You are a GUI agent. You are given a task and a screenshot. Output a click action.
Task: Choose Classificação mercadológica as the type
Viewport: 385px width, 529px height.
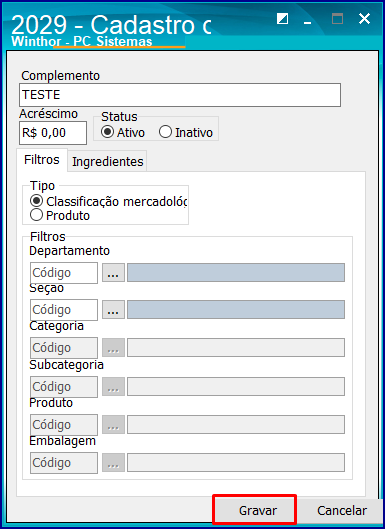coord(108,201)
